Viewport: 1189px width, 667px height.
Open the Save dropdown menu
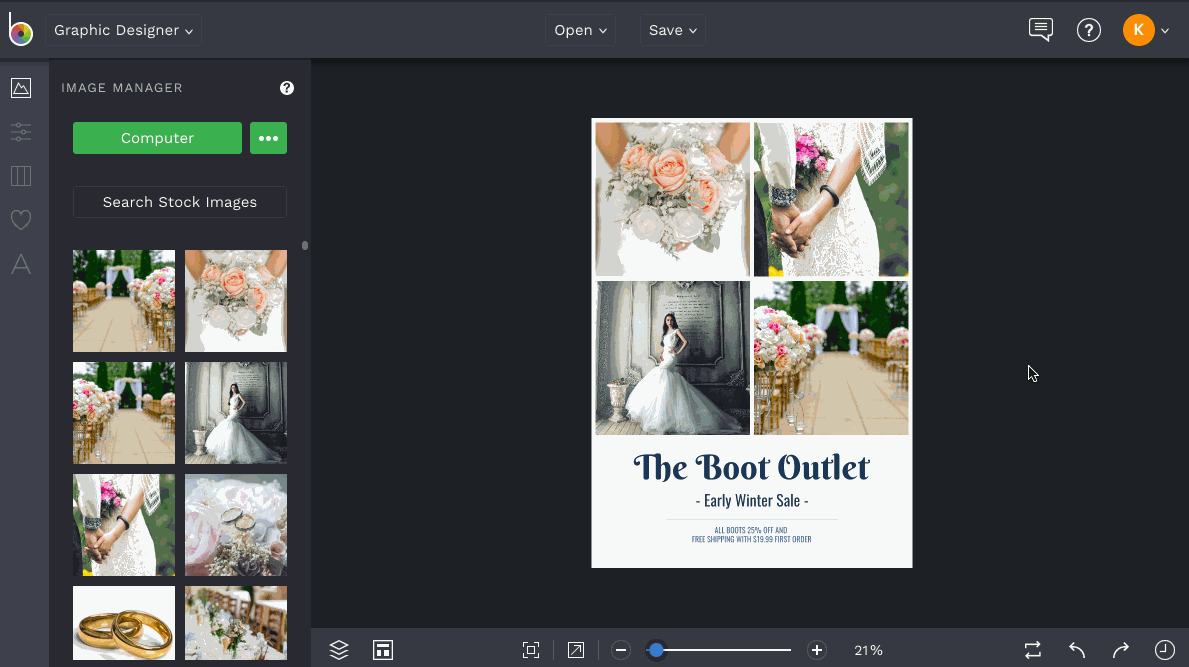(x=673, y=30)
